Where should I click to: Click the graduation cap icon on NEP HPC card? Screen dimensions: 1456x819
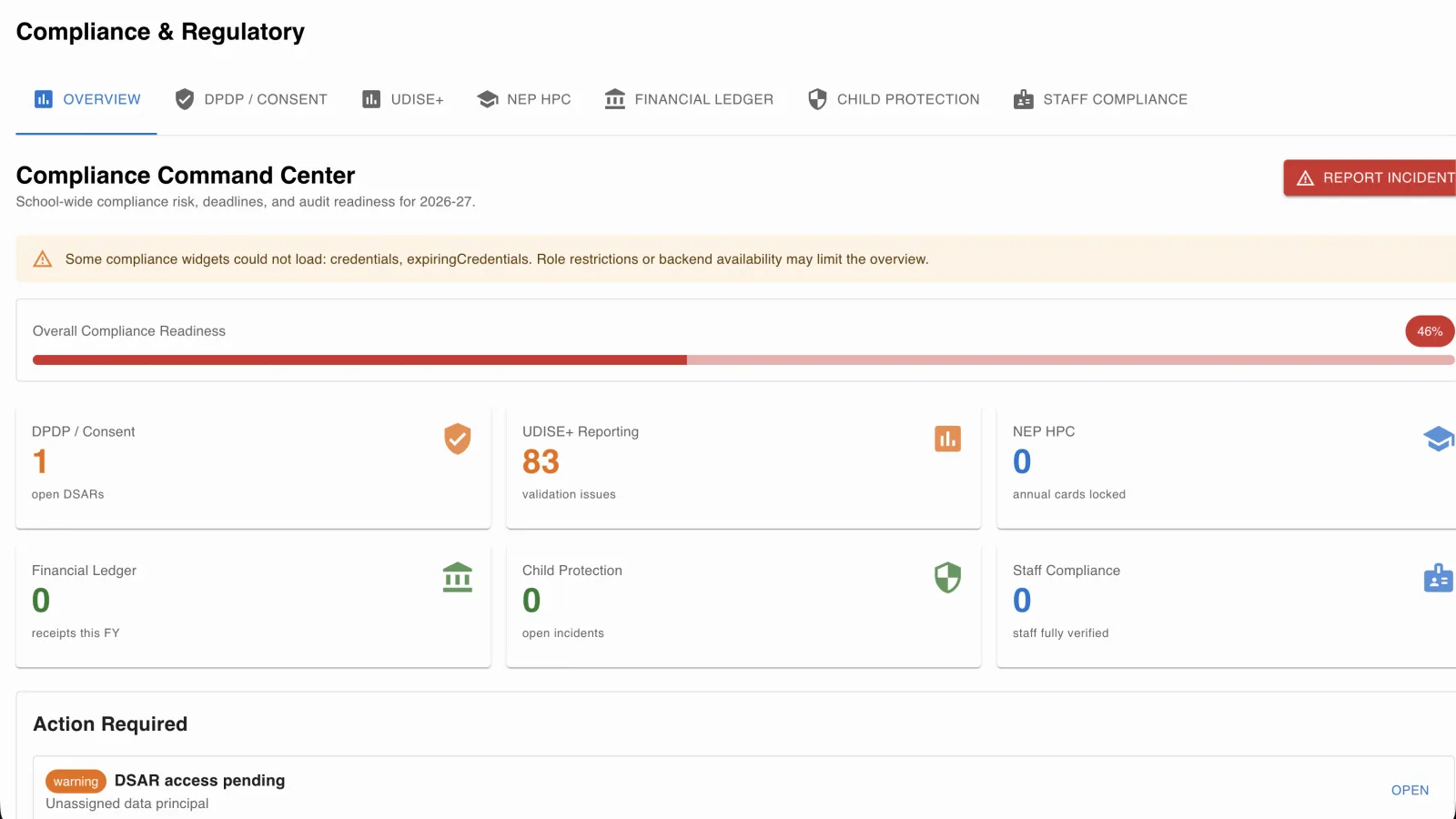[x=1439, y=439]
